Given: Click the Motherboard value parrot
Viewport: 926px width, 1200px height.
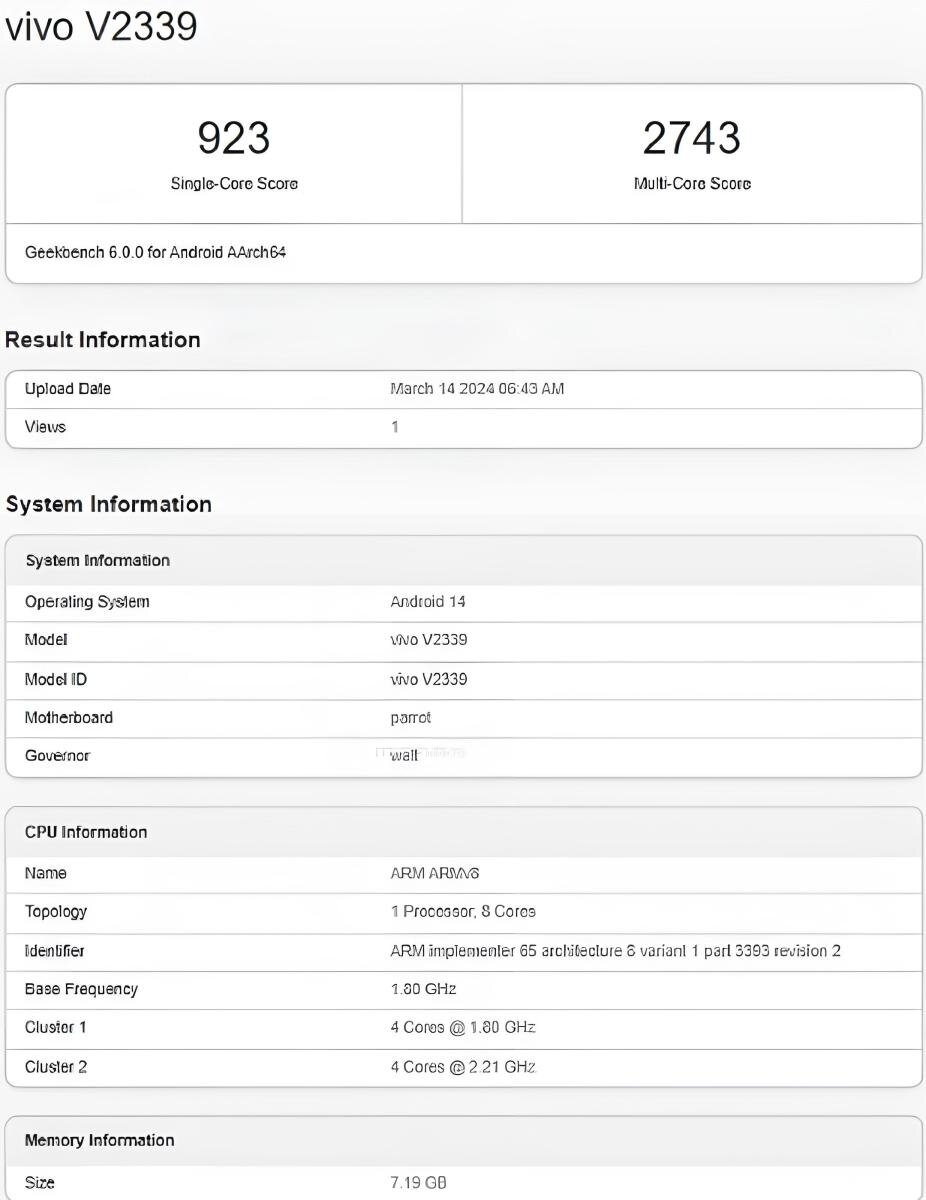Looking at the screenshot, I should coord(411,718).
